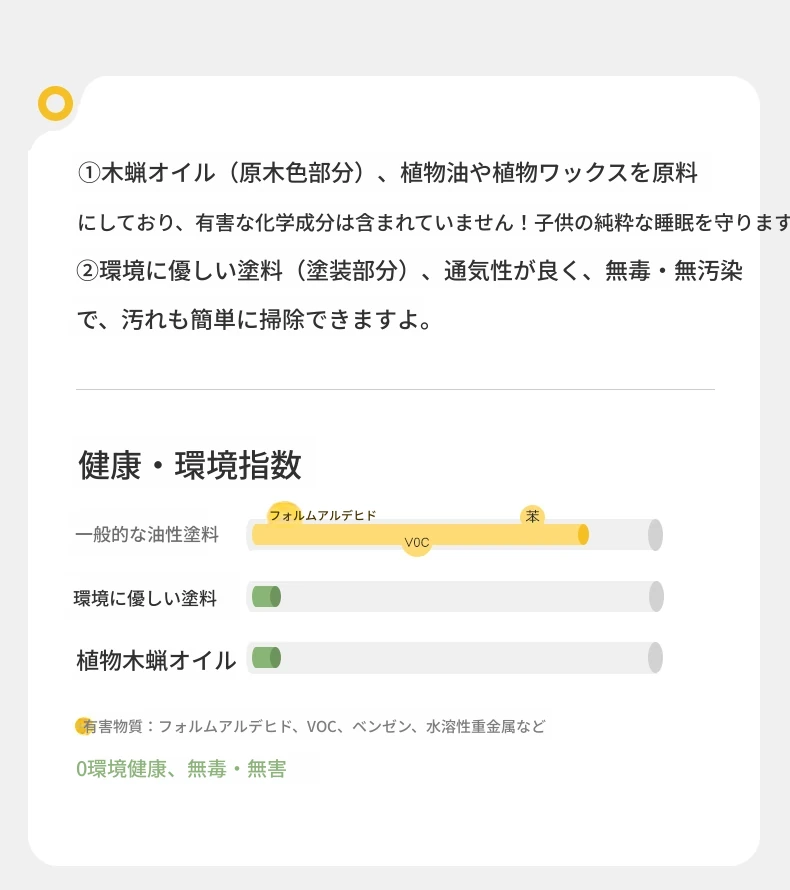
Task: Click the ②環境に優しい塗料 description line
Action: 409,270
